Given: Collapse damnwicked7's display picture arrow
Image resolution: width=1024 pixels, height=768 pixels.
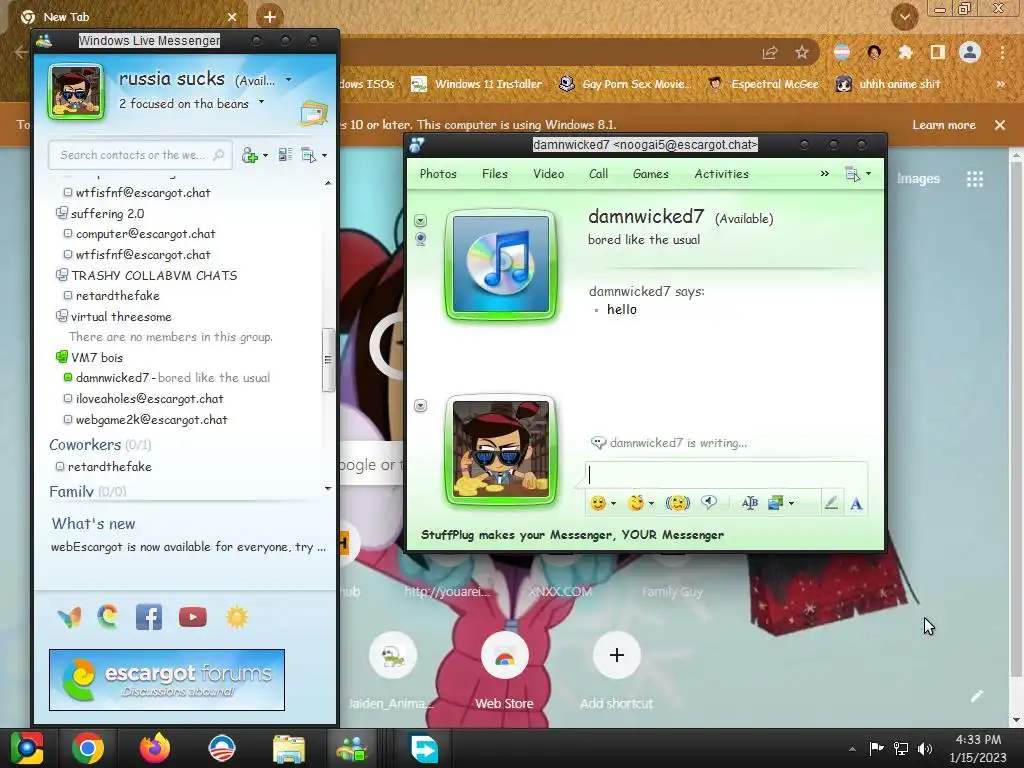Looking at the screenshot, I should 421,221.
